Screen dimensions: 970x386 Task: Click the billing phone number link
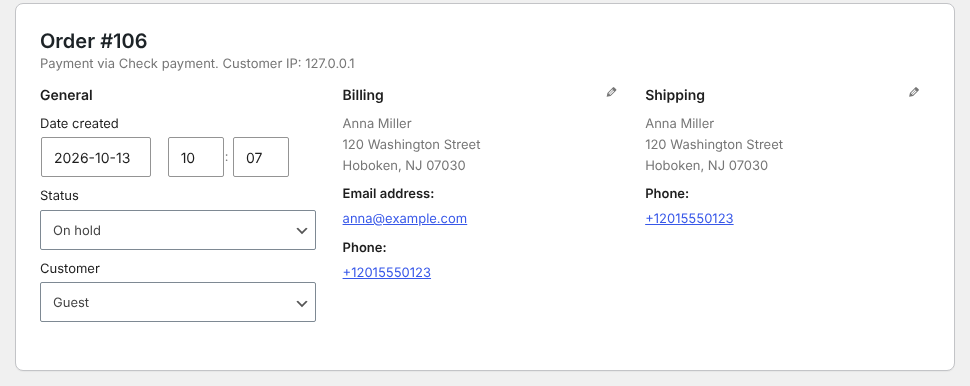click(387, 272)
